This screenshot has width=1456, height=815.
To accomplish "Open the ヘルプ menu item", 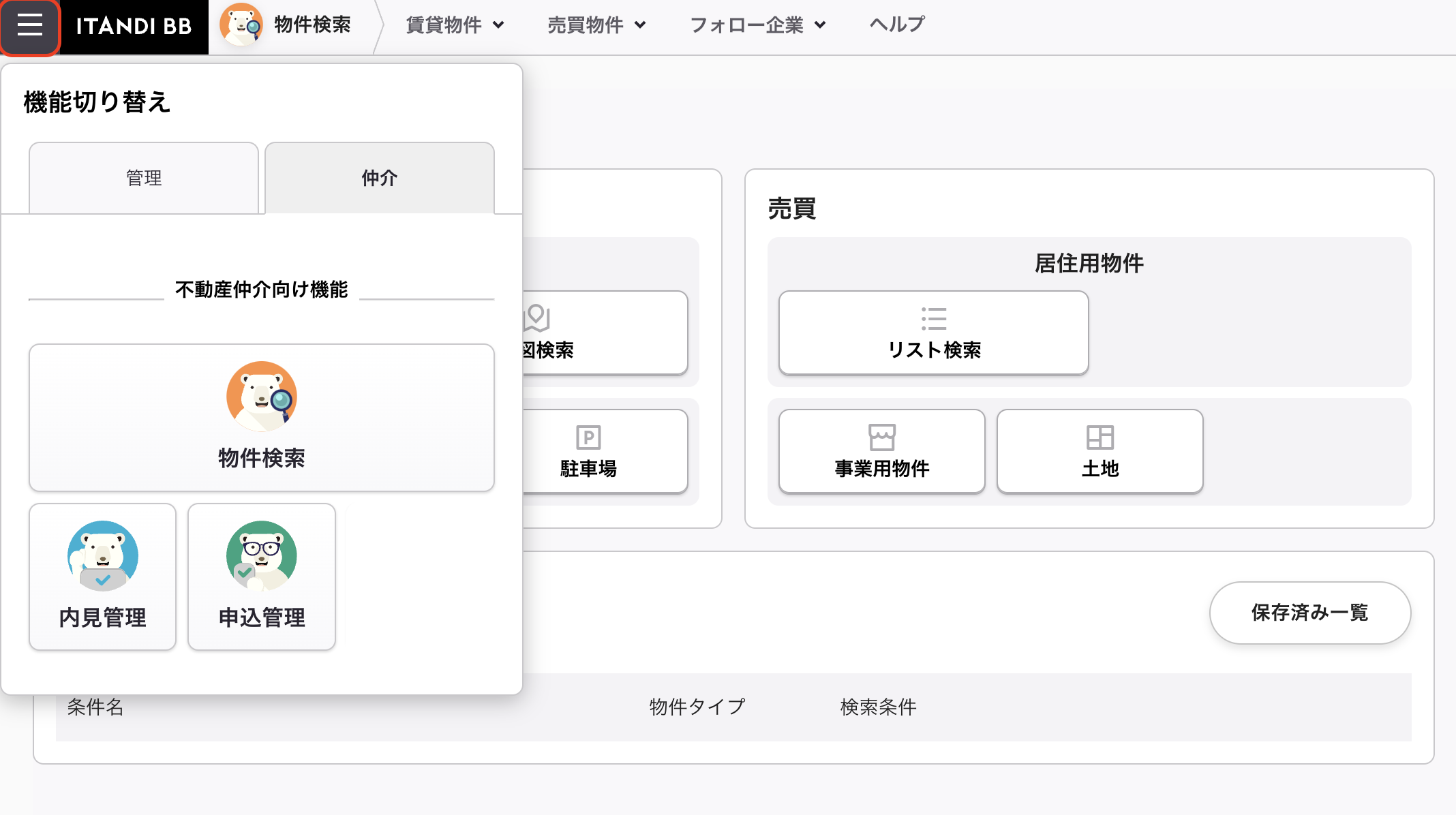I will (897, 25).
